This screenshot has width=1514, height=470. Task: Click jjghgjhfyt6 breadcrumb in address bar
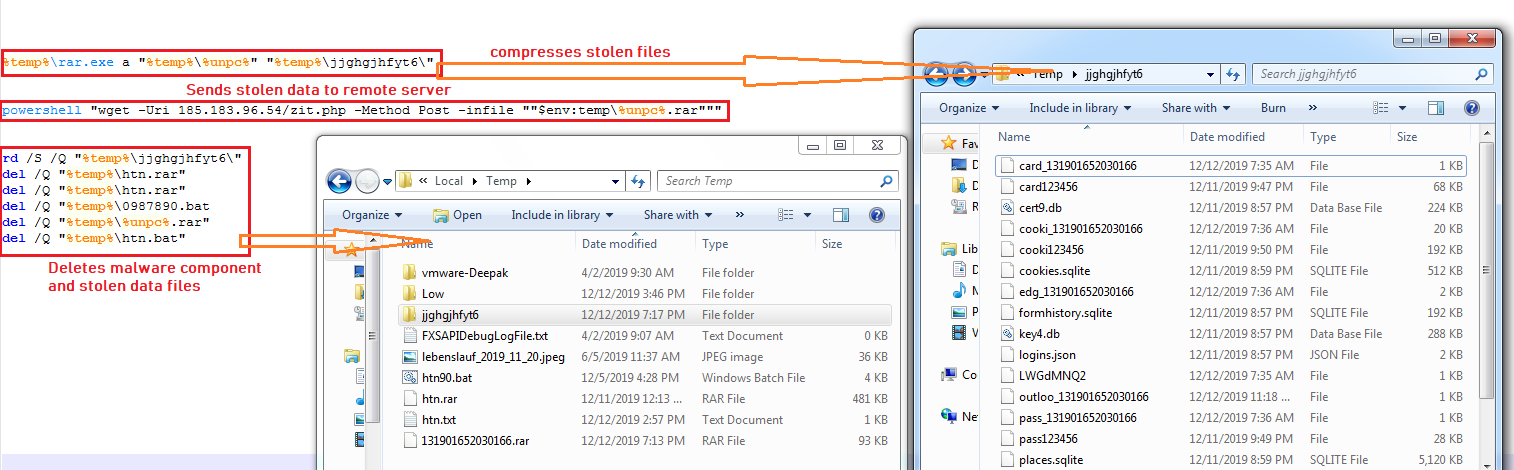coord(1114,74)
